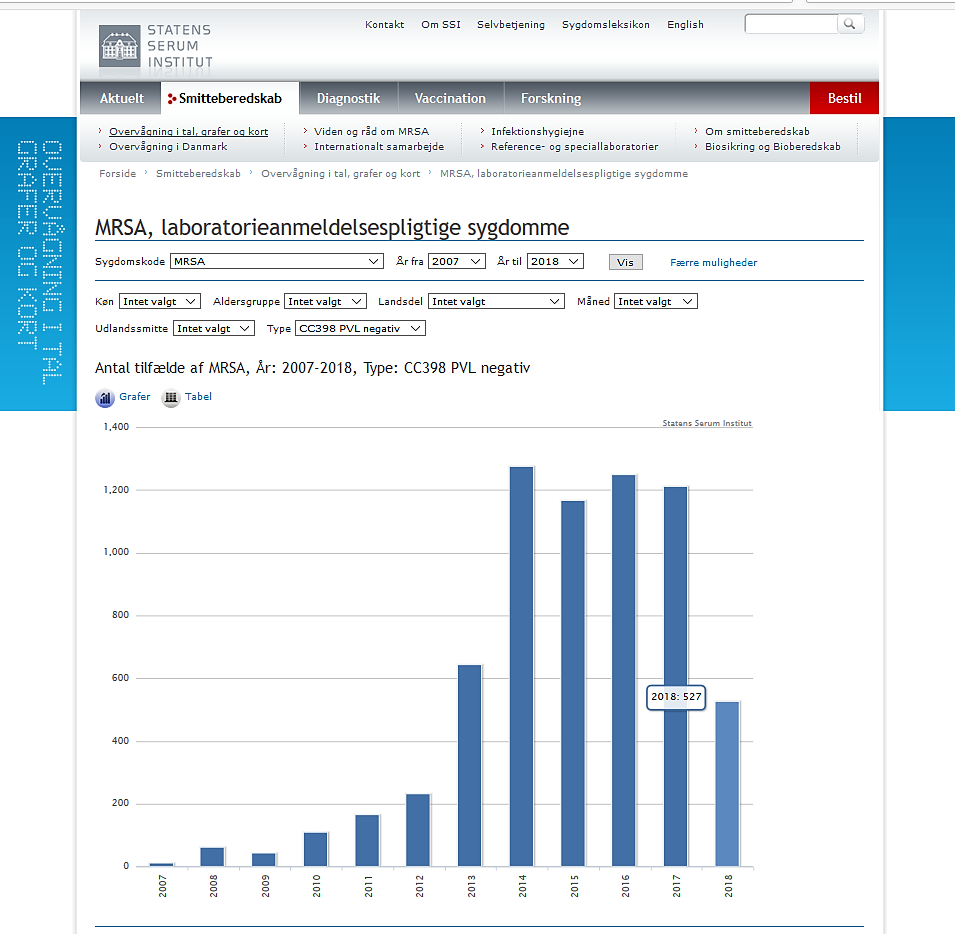
Task: Open Infektionshygiejne link
Action: tap(537, 132)
